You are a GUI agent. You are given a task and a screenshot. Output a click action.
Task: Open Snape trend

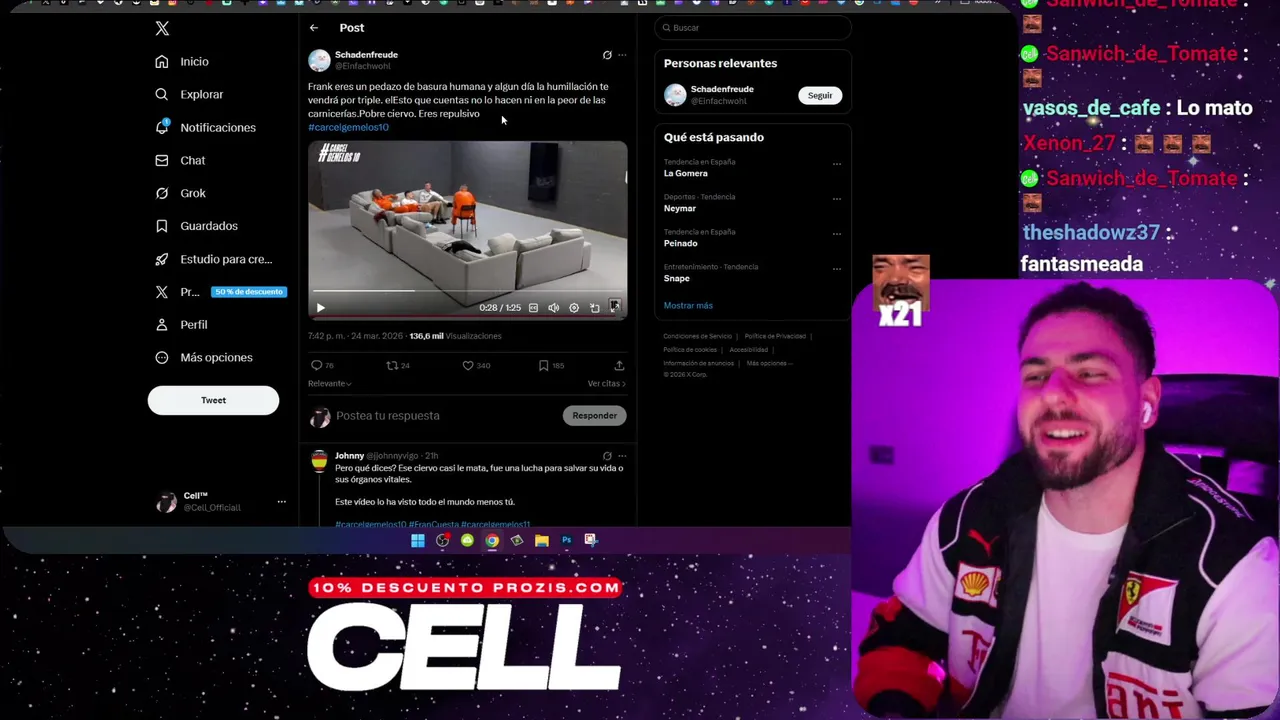point(677,278)
